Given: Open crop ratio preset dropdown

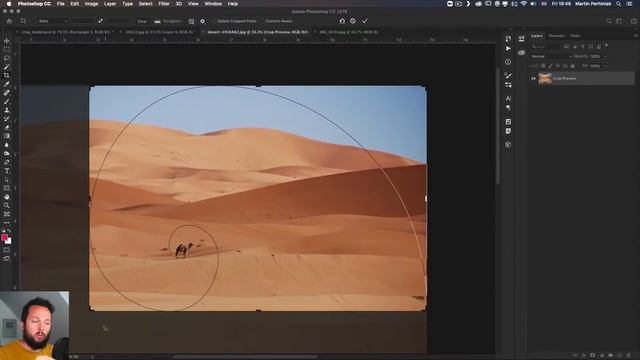Looking at the screenshot, I should (53, 21).
